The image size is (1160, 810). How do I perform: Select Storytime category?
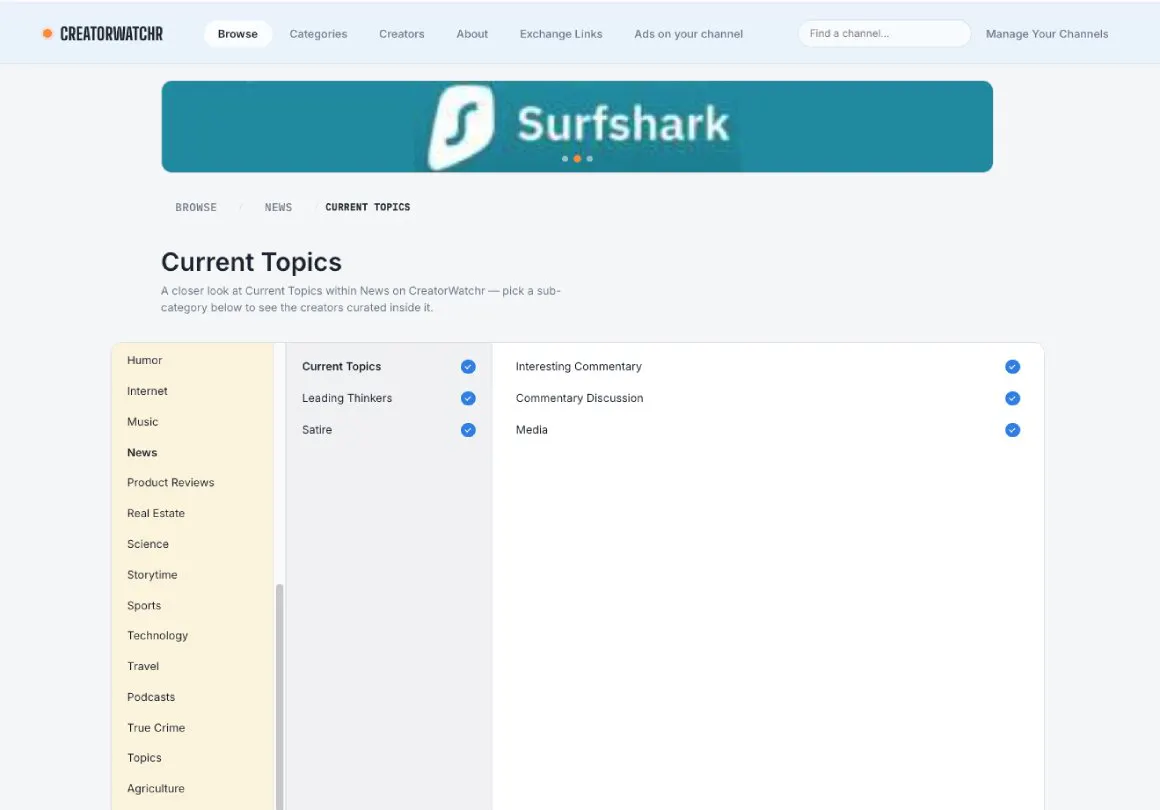pyautogui.click(x=152, y=575)
